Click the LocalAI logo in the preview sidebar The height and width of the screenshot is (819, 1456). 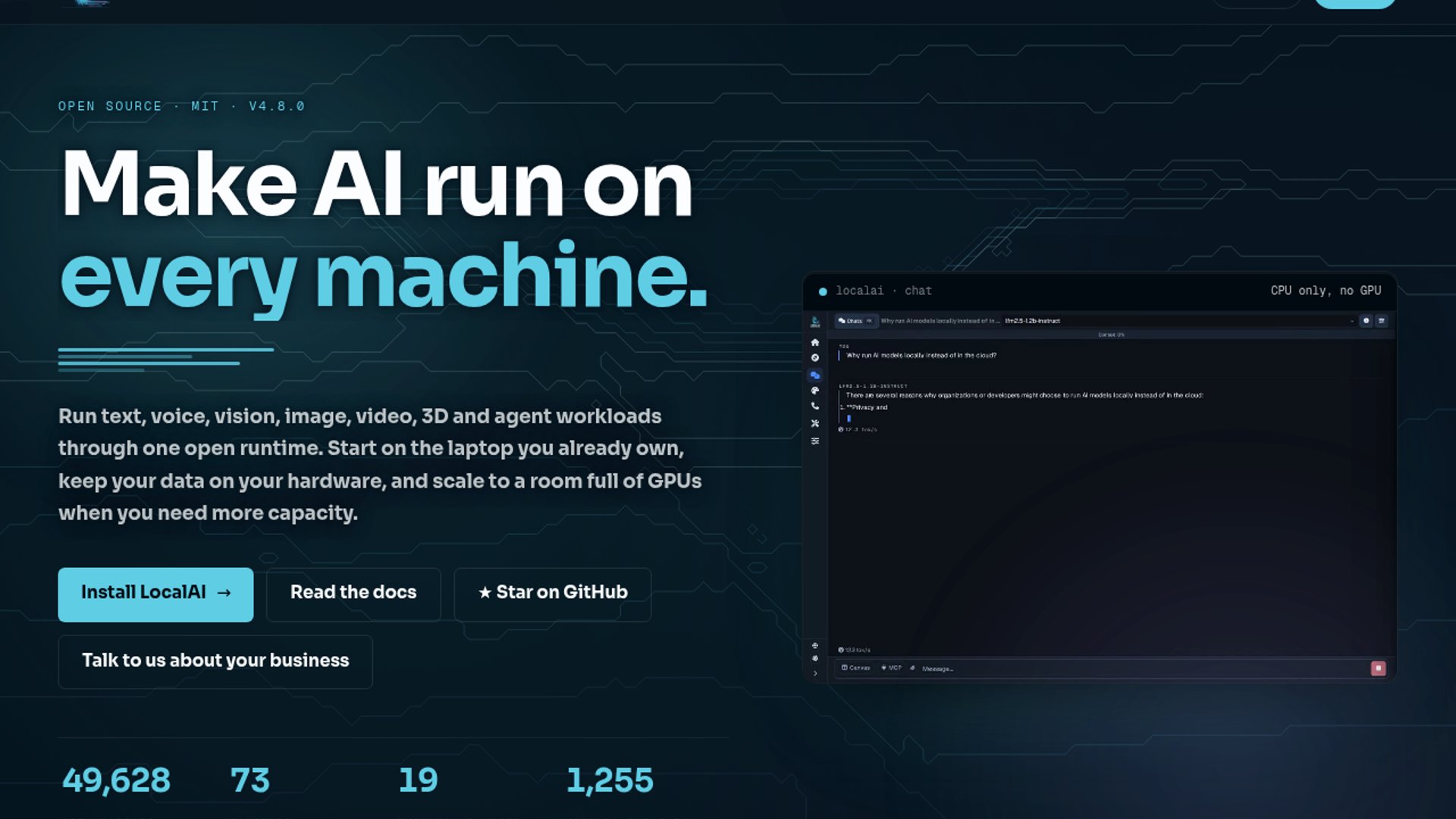[x=815, y=322]
